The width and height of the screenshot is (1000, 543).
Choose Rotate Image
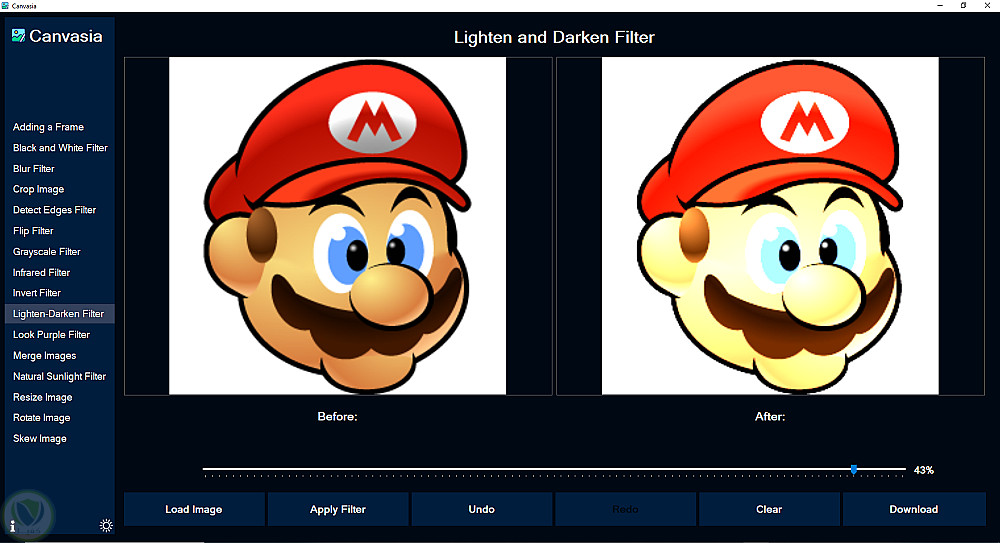[41, 418]
